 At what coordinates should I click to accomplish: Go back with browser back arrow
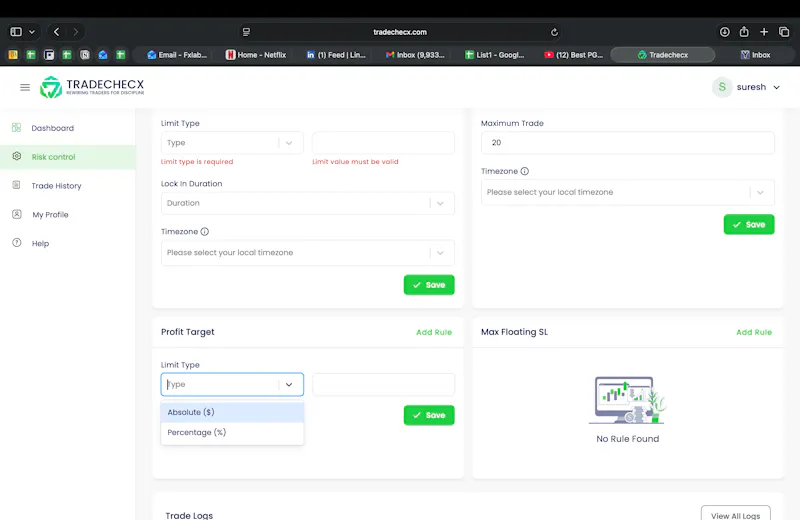pos(57,32)
